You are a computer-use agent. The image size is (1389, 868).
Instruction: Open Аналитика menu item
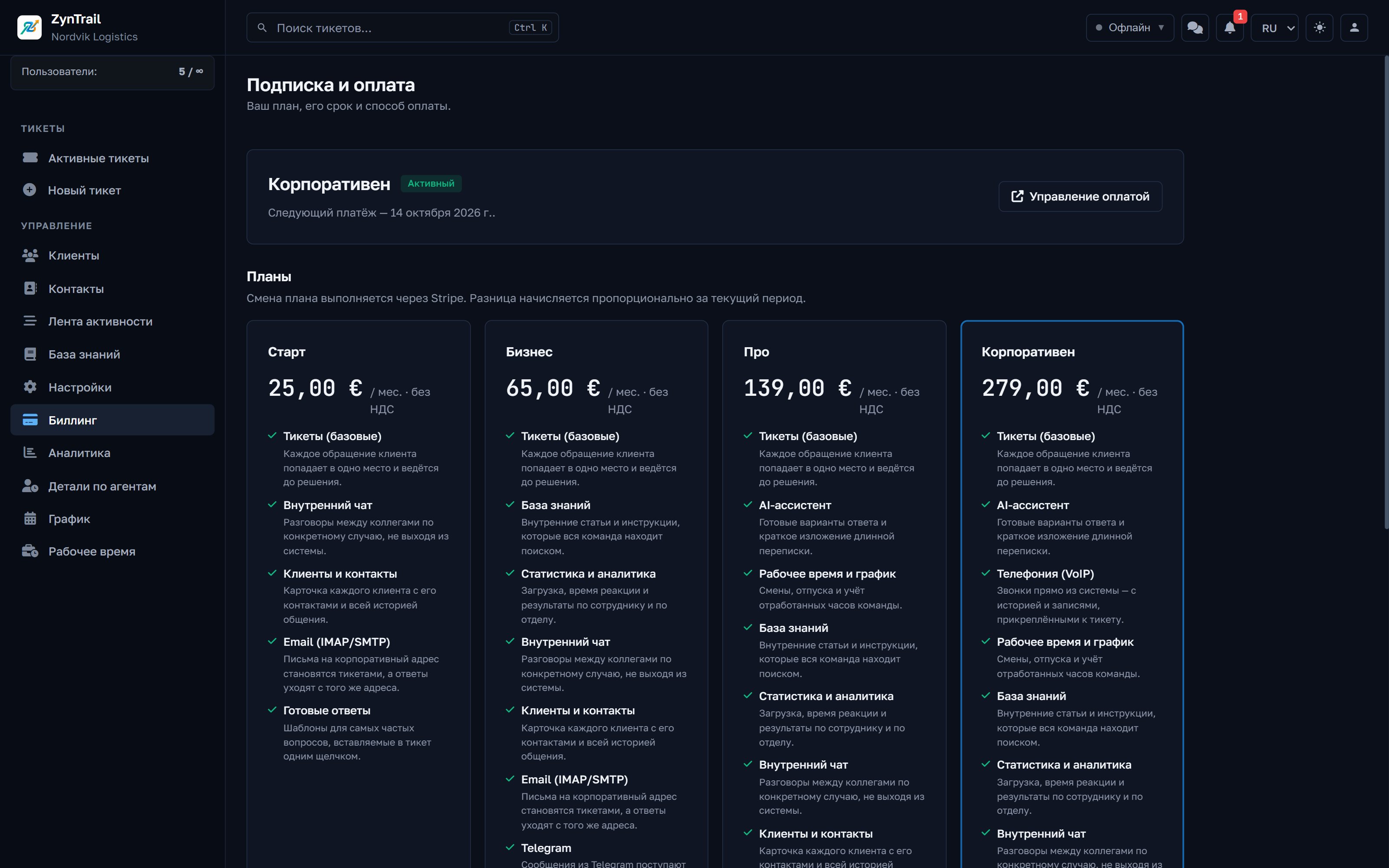pyautogui.click(x=112, y=453)
